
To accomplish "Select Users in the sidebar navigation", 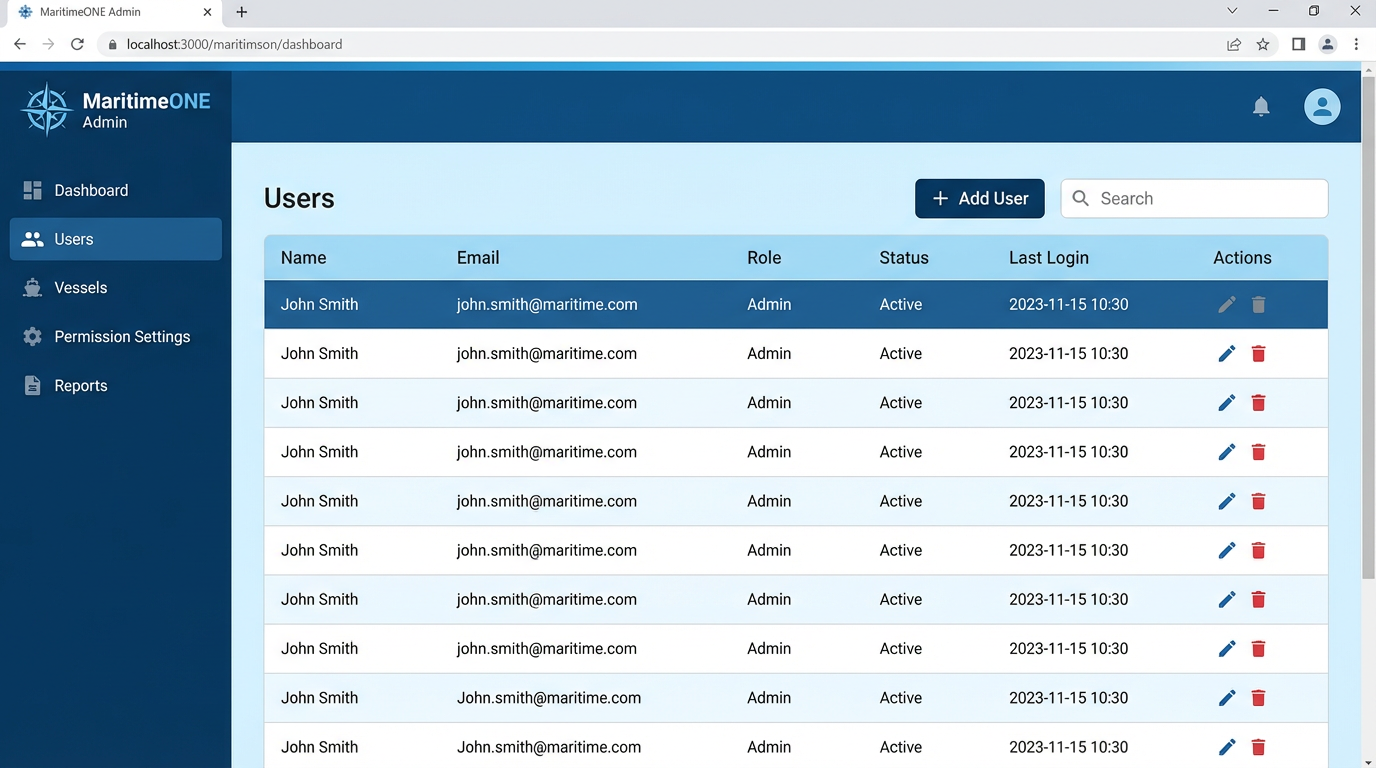I will coord(73,239).
